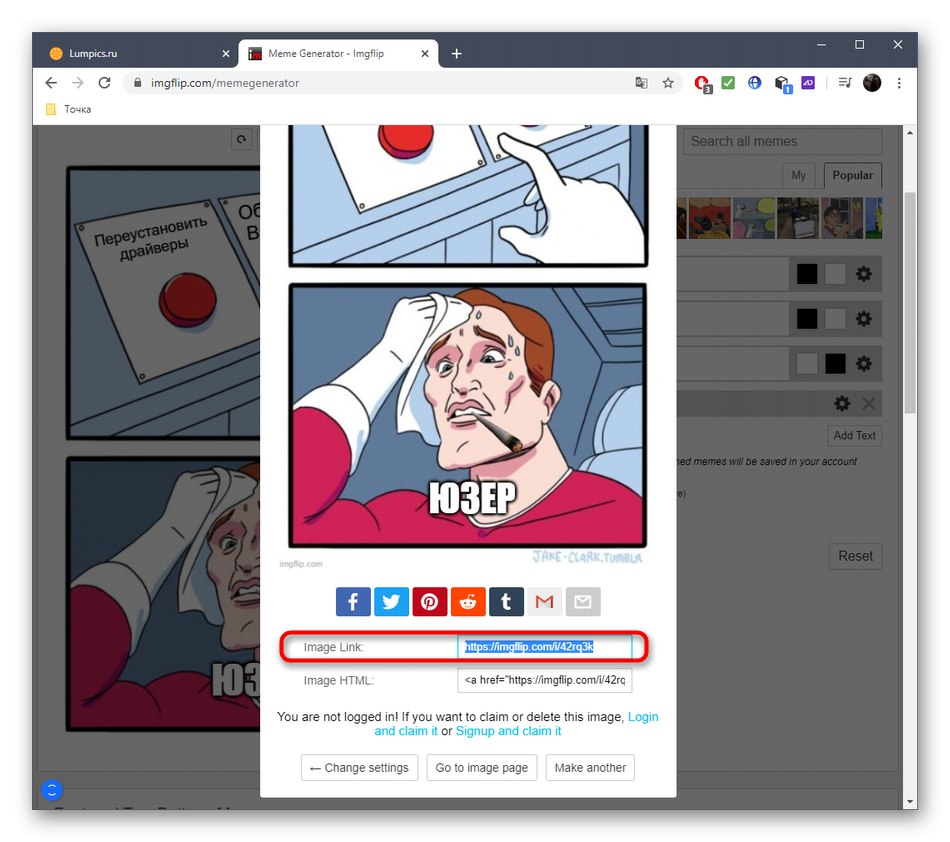This screenshot has height=842, width=950.
Task: Open the media control playlist icon
Action: (845, 83)
